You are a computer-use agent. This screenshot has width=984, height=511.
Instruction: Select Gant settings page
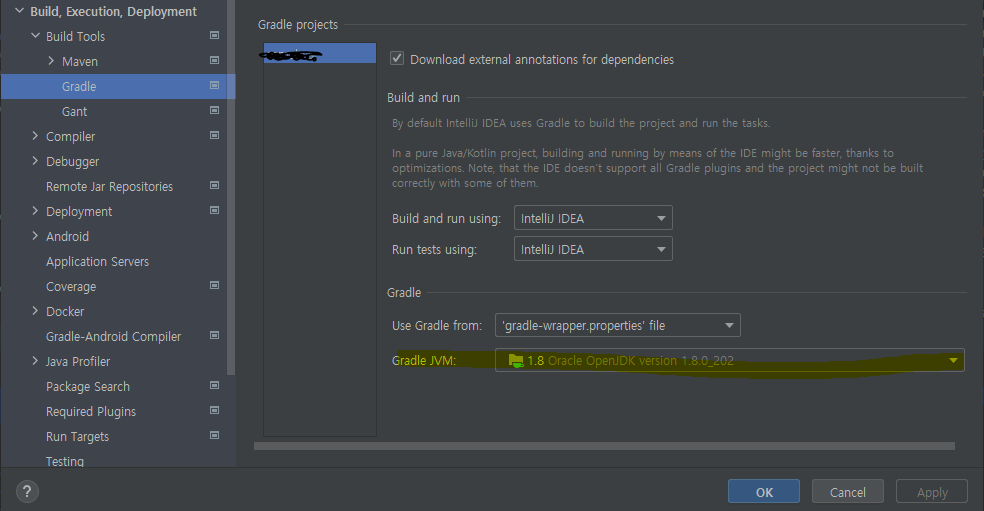pyautogui.click(x=74, y=112)
